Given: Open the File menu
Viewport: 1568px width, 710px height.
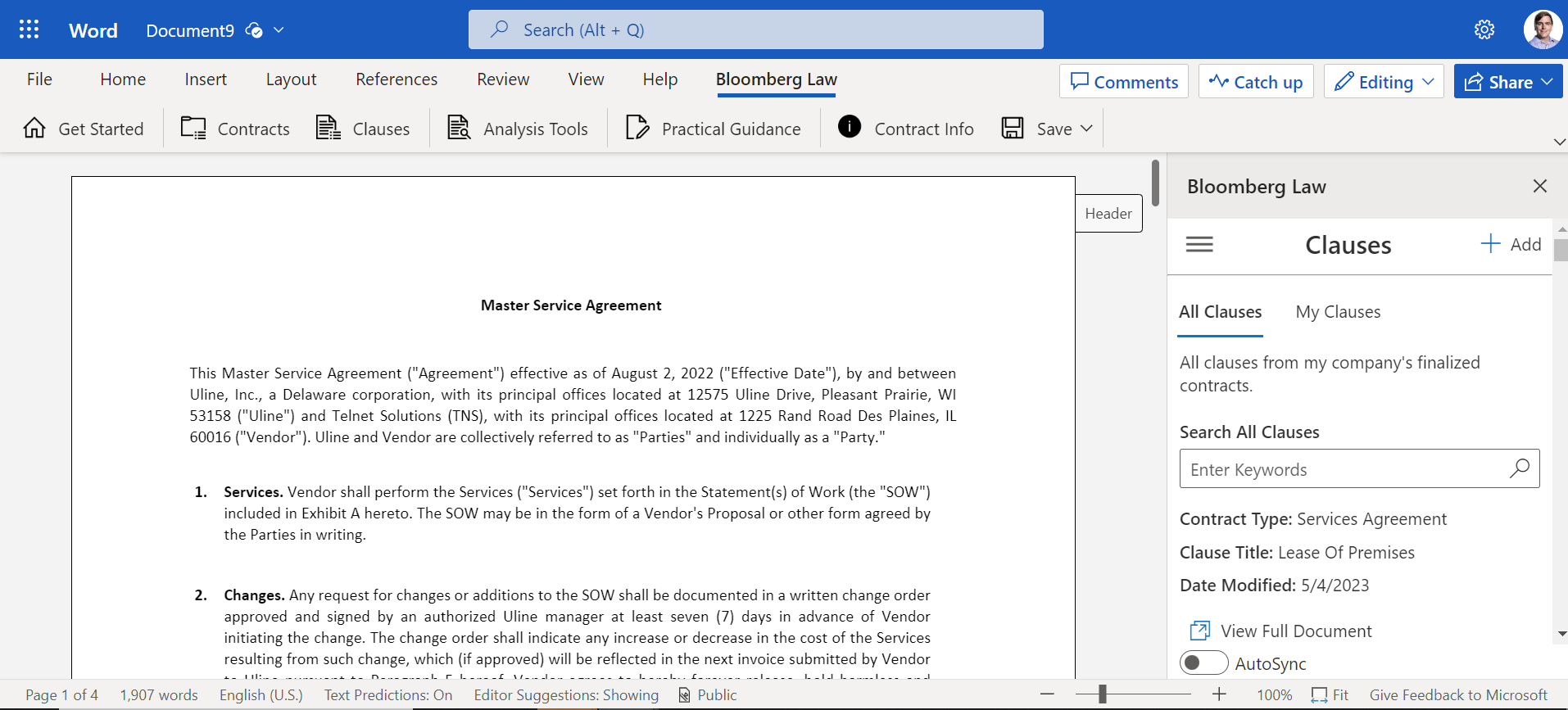Looking at the screenshot, I should click(x=39, y=79).
